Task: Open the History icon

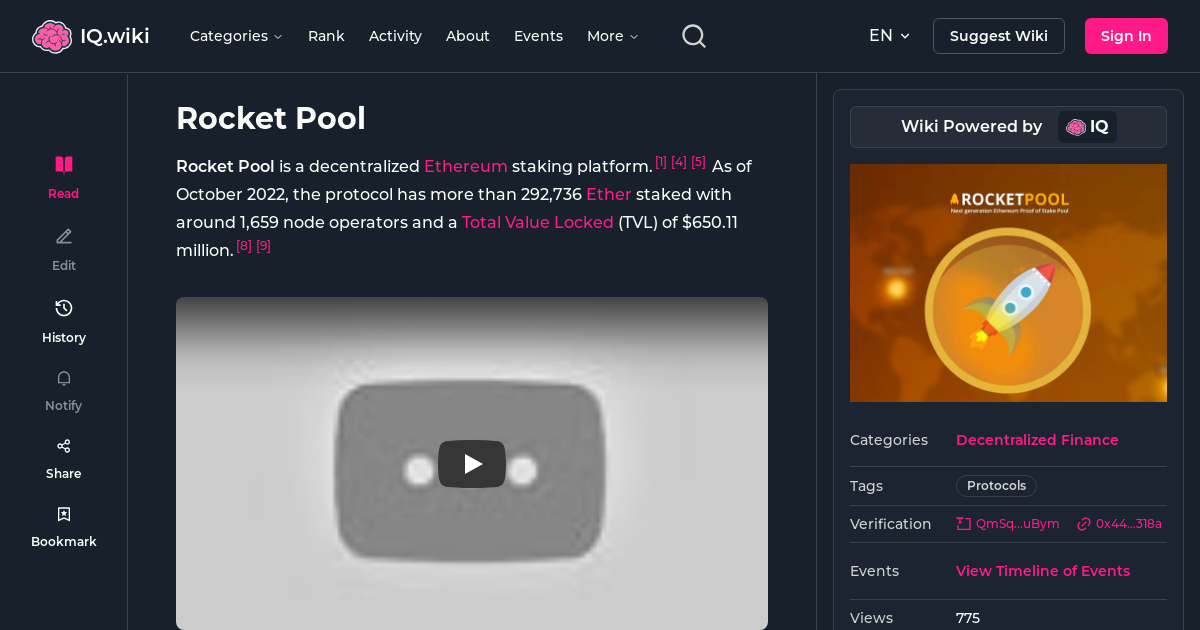Action: (63, 307)
